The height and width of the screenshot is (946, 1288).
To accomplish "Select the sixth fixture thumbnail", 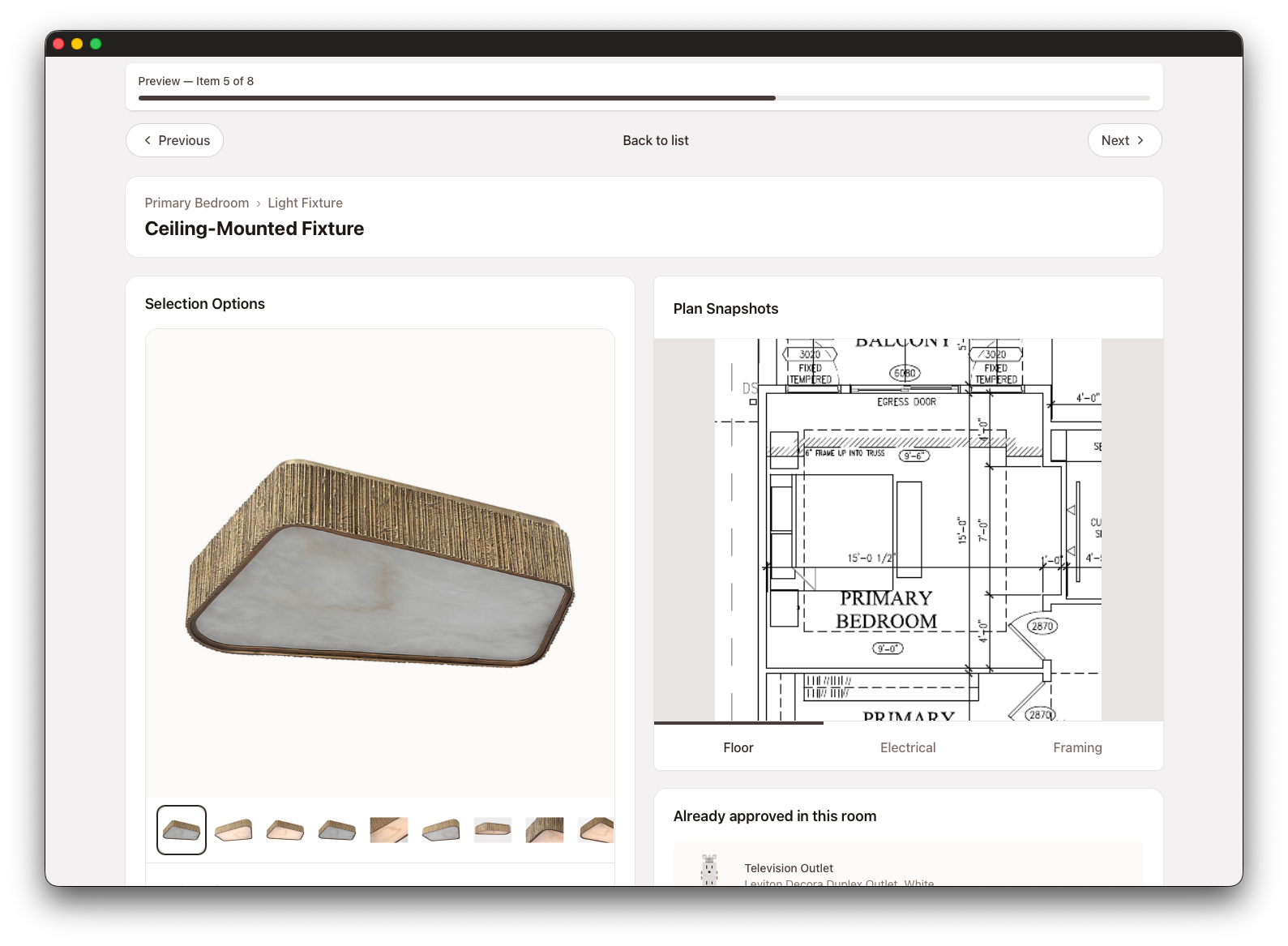I will tap(441, 830).
